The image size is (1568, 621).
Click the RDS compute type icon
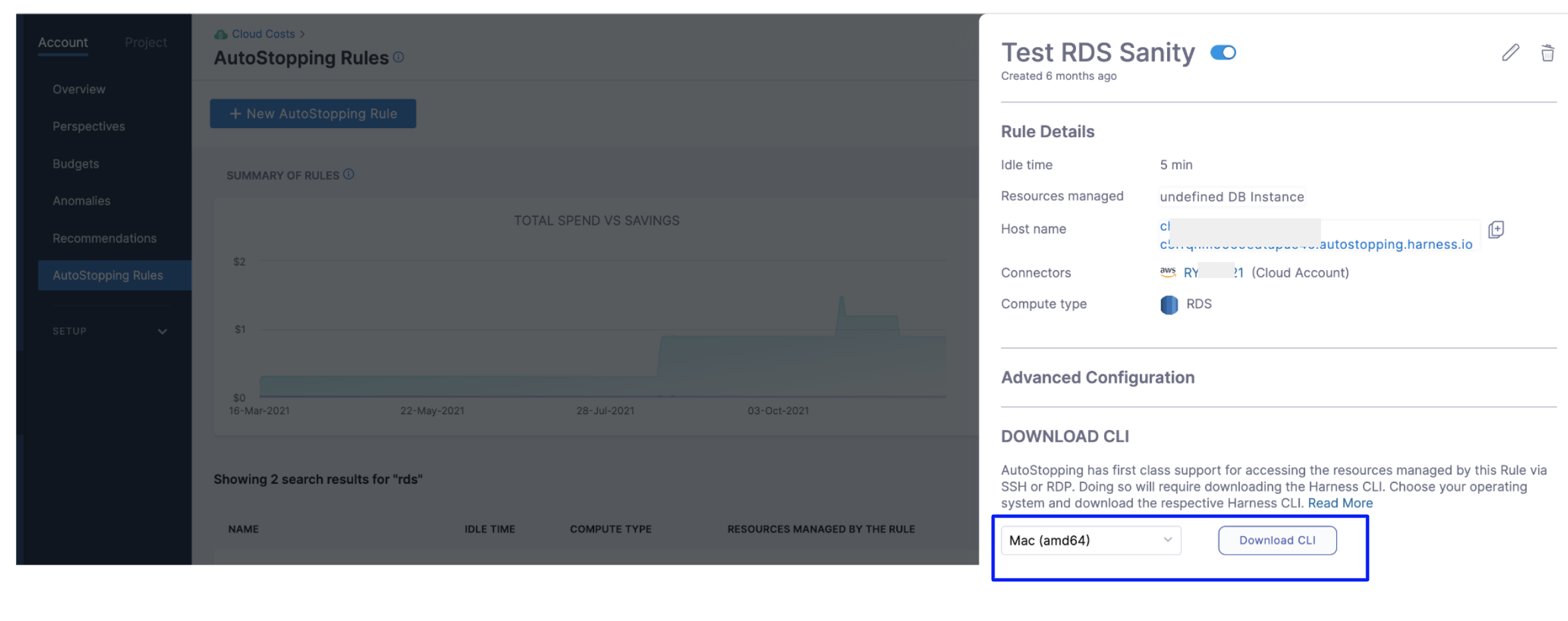tap(1169, 305)
